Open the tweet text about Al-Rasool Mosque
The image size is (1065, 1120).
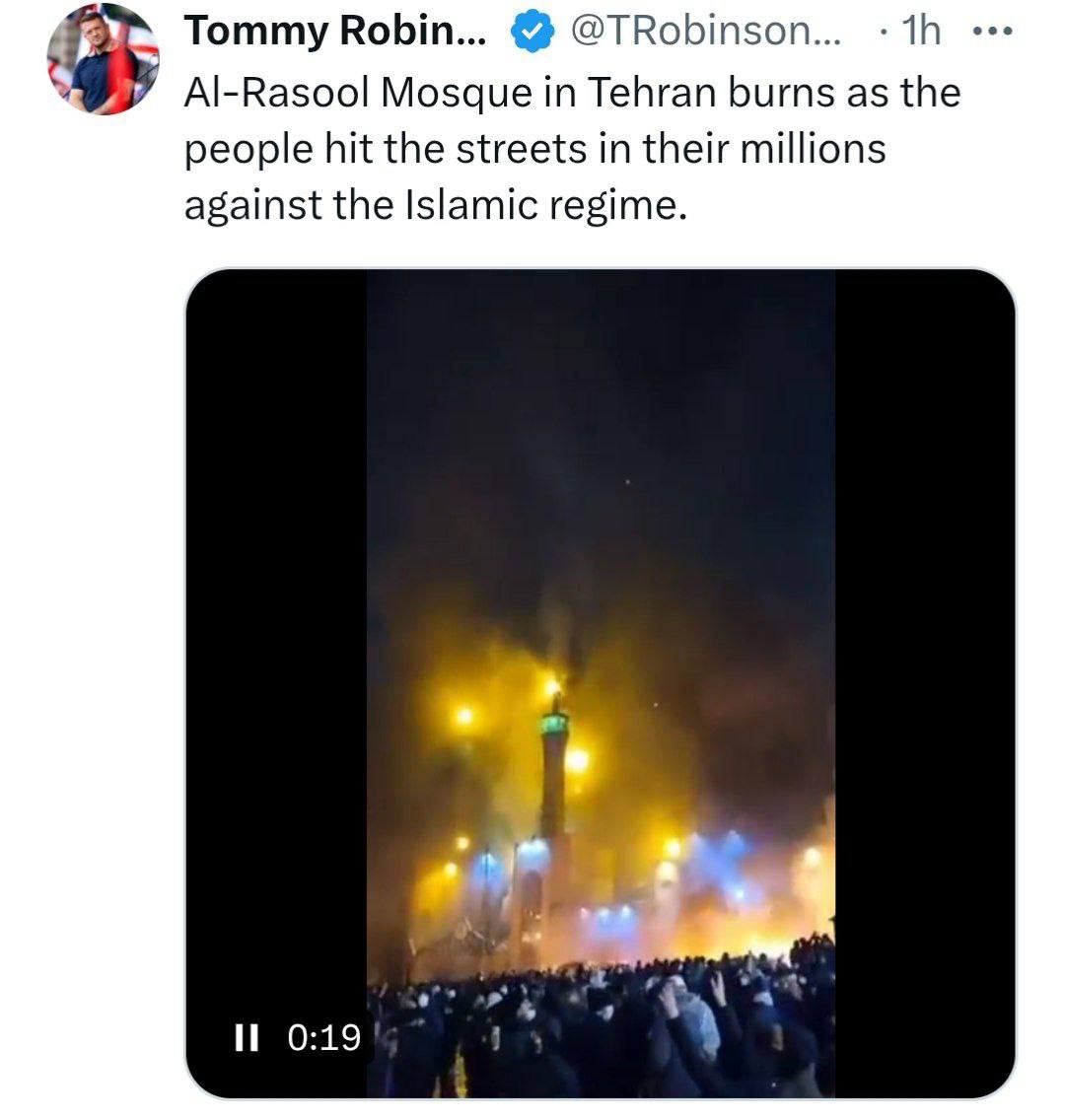(x=572, y=149)
